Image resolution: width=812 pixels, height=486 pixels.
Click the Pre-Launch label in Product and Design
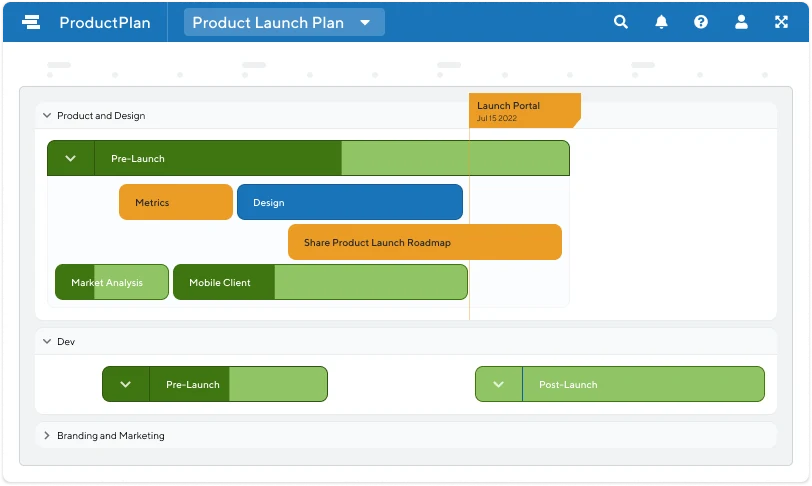point(138,159)
